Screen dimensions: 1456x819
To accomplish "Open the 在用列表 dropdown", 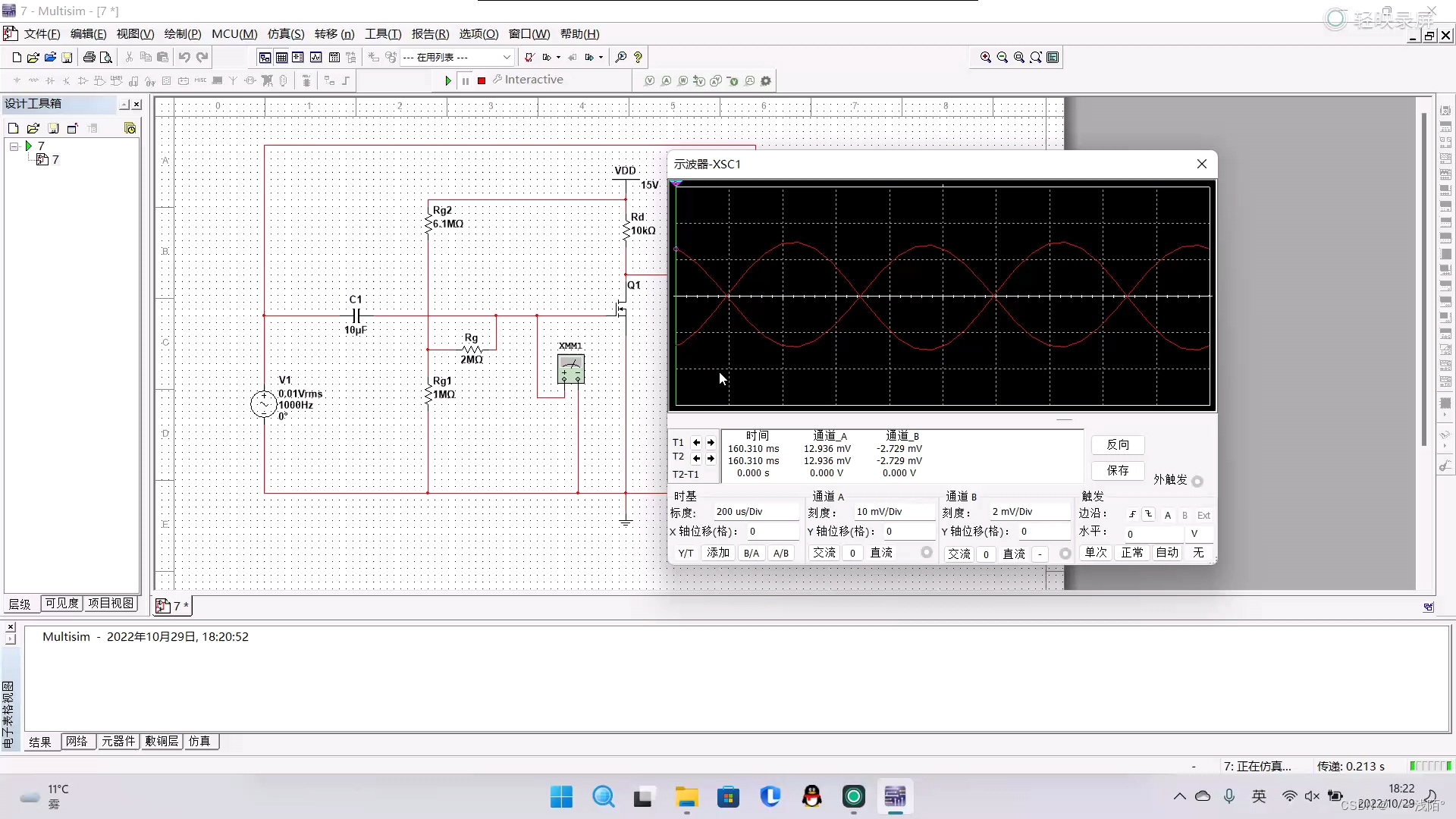I will [x=506, y=57].
